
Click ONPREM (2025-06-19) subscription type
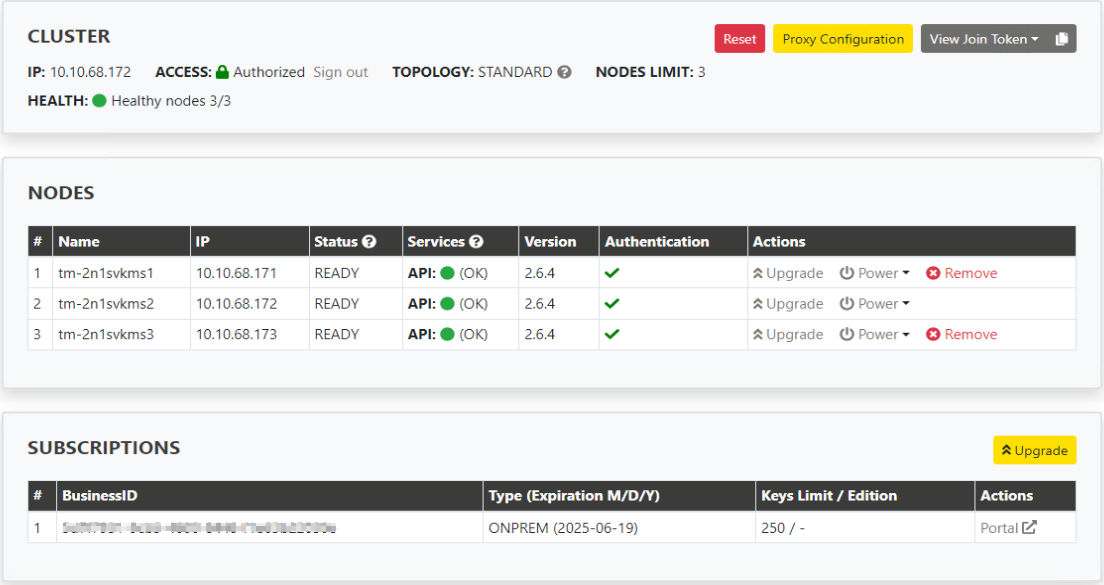tap(563, 528)
